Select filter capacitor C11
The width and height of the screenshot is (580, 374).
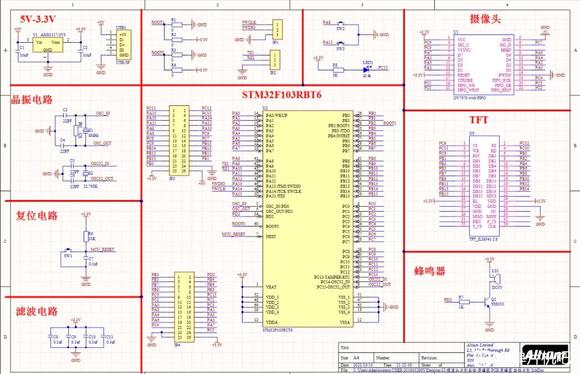click(x=104, y=337)
